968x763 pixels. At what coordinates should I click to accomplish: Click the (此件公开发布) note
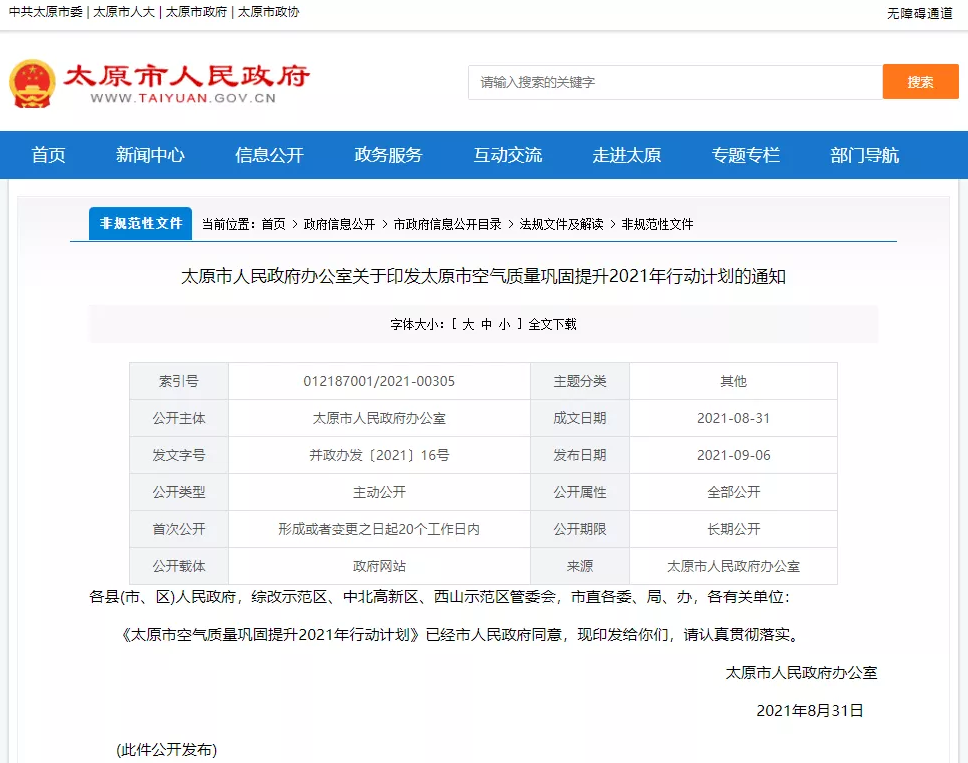click(167, 750)
